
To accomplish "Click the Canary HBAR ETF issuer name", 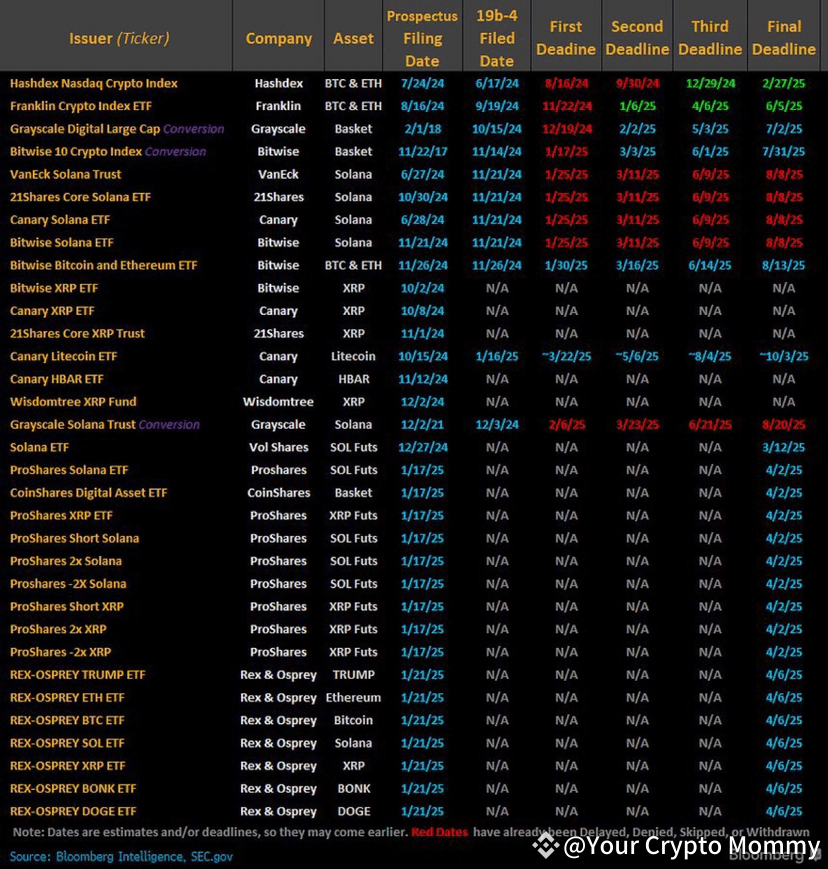I will [57, 379].
